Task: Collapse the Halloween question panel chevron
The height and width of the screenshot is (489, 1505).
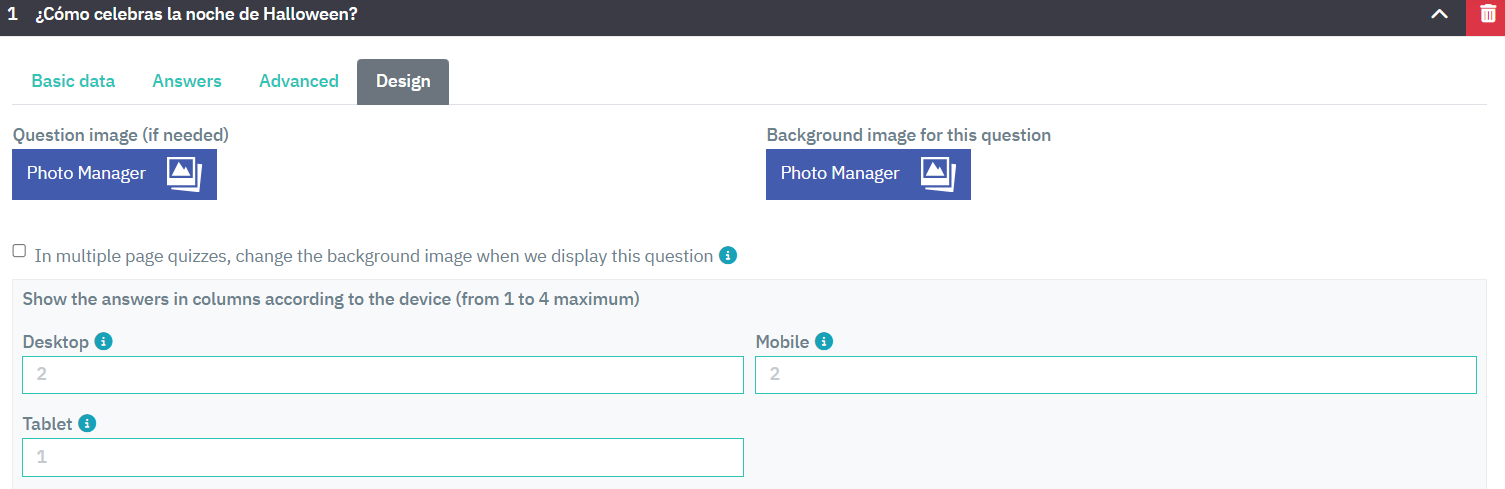Action: [1440, 15]
